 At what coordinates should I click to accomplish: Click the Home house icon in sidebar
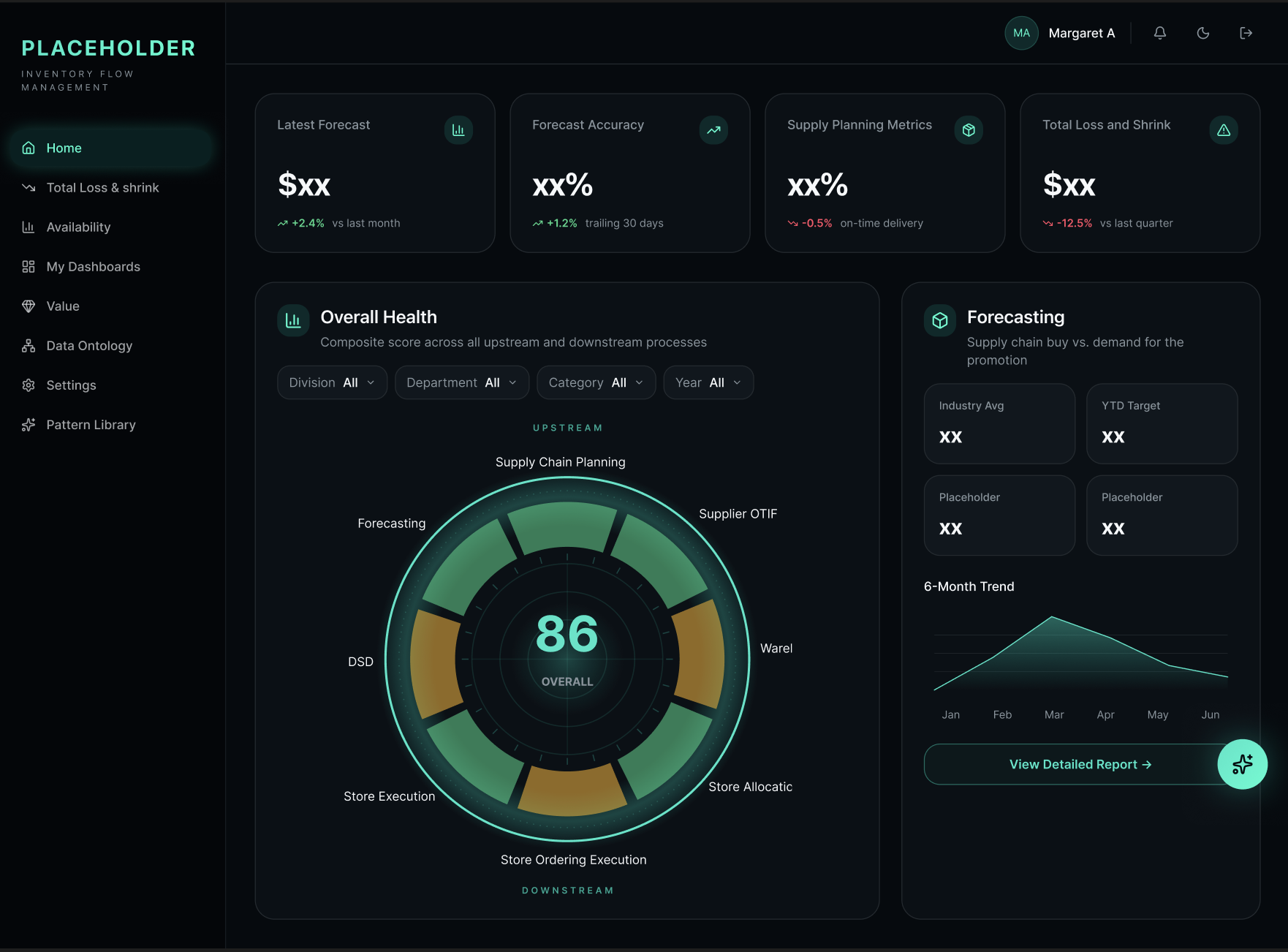coord(29,148)
